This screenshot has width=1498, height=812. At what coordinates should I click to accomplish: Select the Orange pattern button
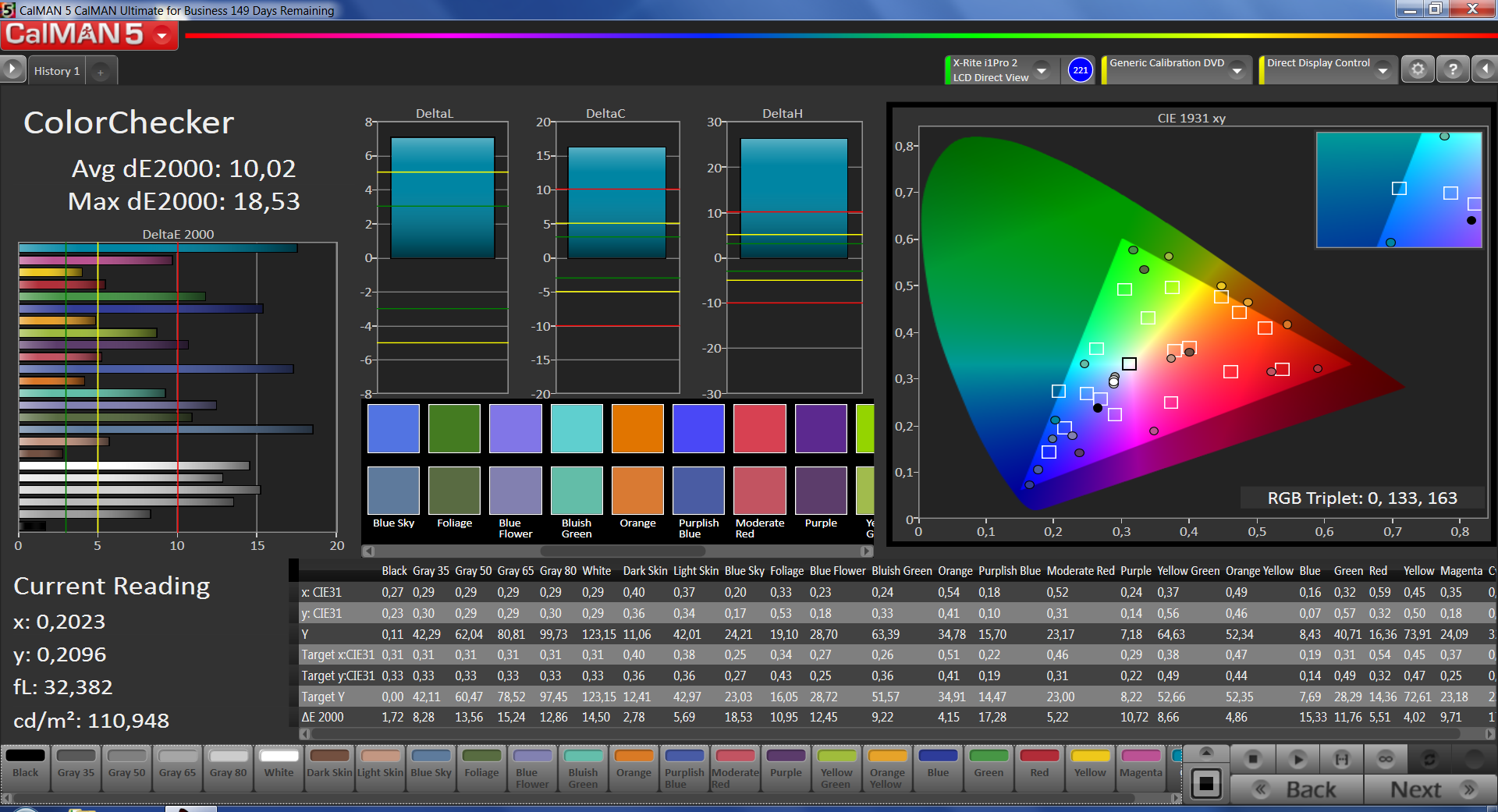[x=634, y=768]
